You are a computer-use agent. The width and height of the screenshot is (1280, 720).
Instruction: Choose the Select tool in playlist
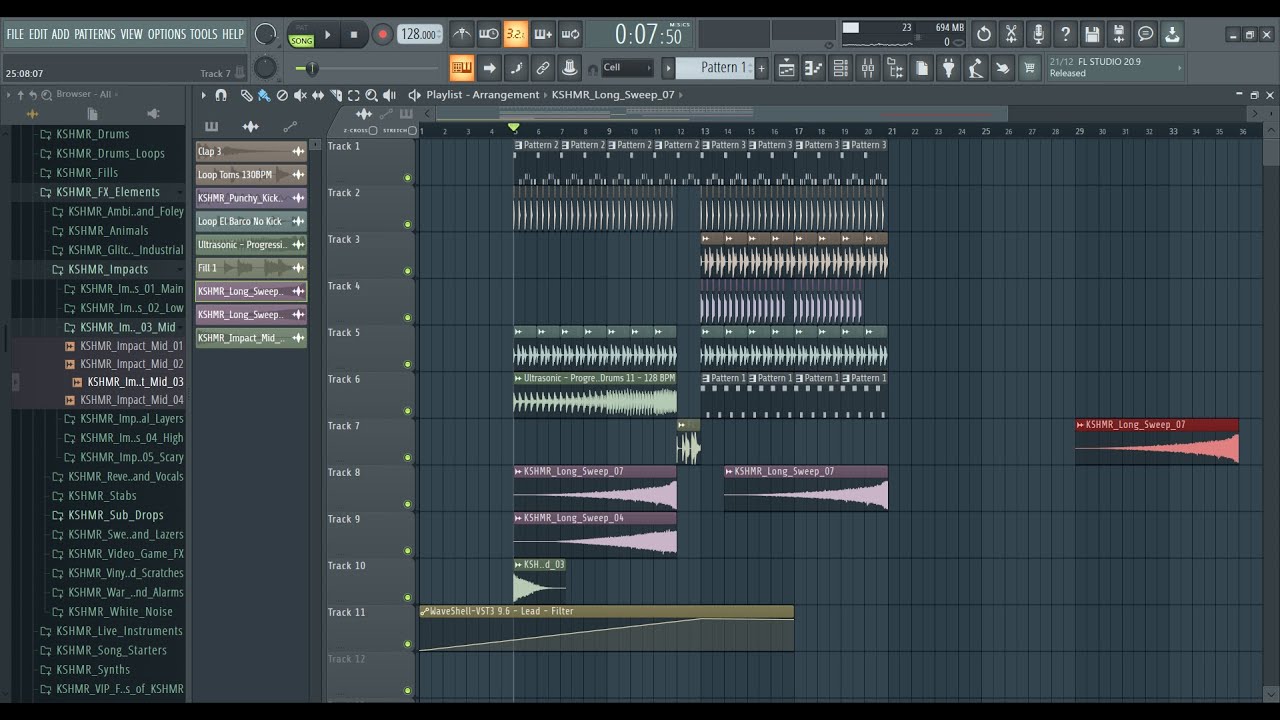pyautogui.click(x=354, y=95)
